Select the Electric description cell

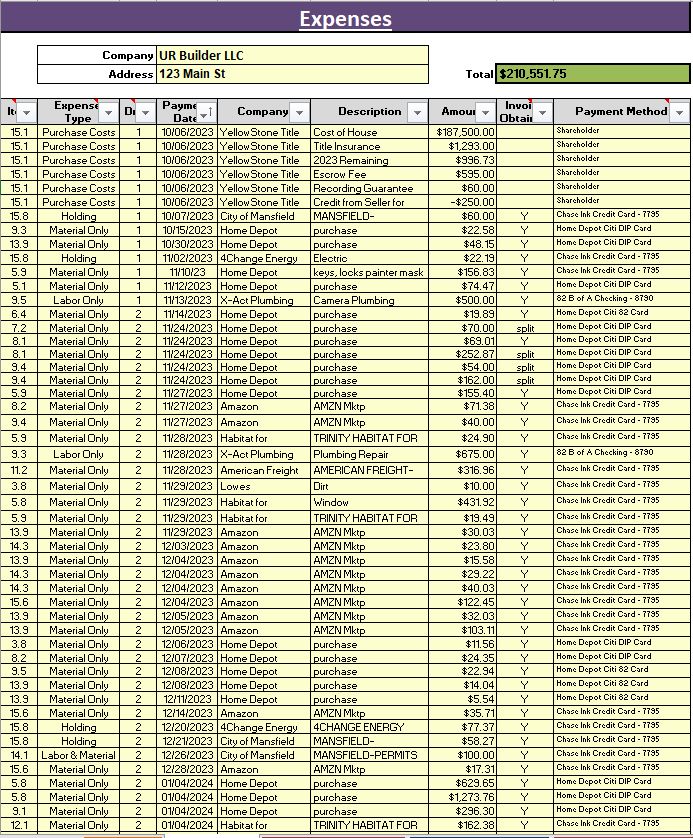coord(369,258)
